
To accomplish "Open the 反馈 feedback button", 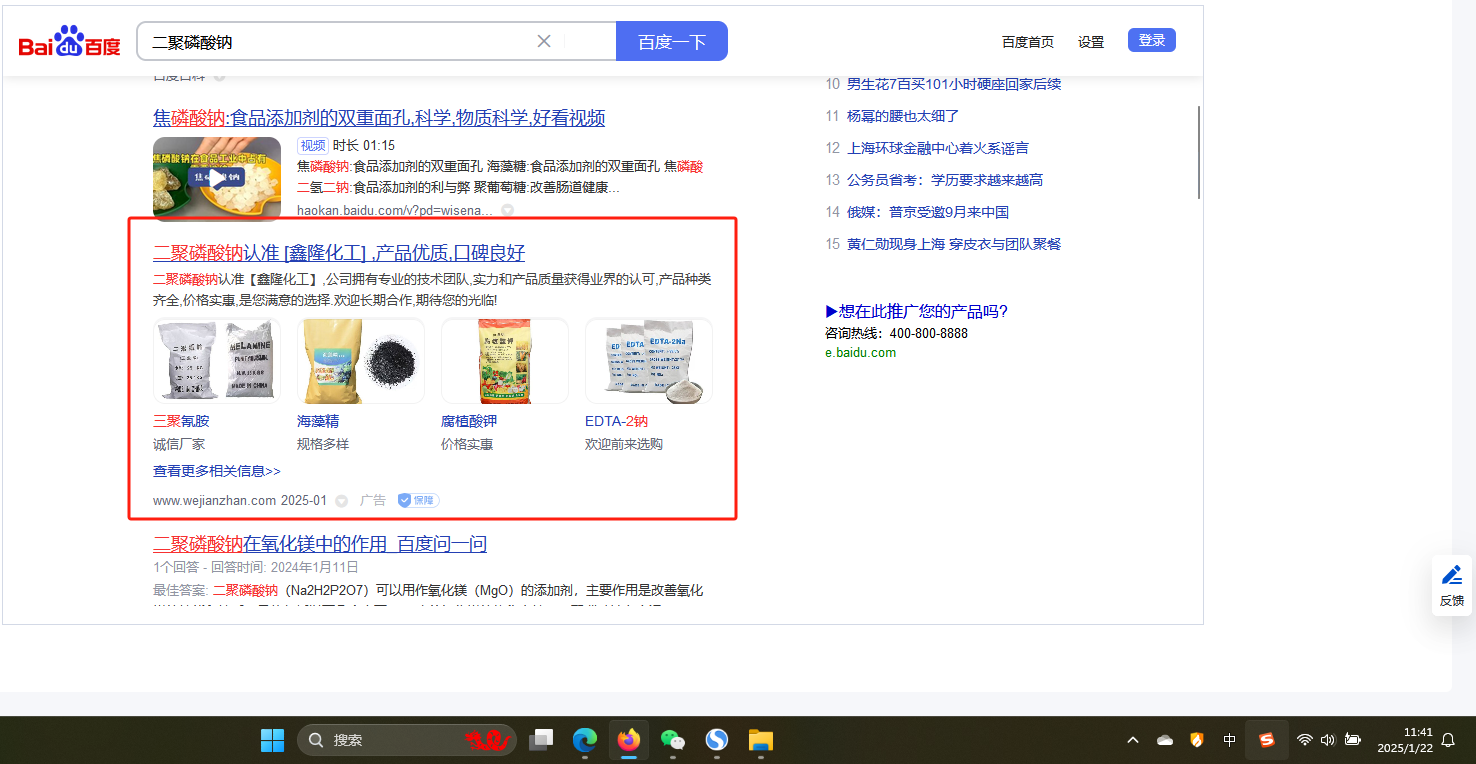I will [1452, 585].
